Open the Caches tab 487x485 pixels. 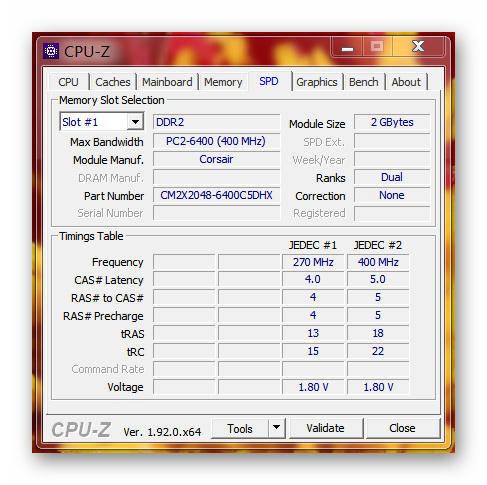click(x=113, y=82)
